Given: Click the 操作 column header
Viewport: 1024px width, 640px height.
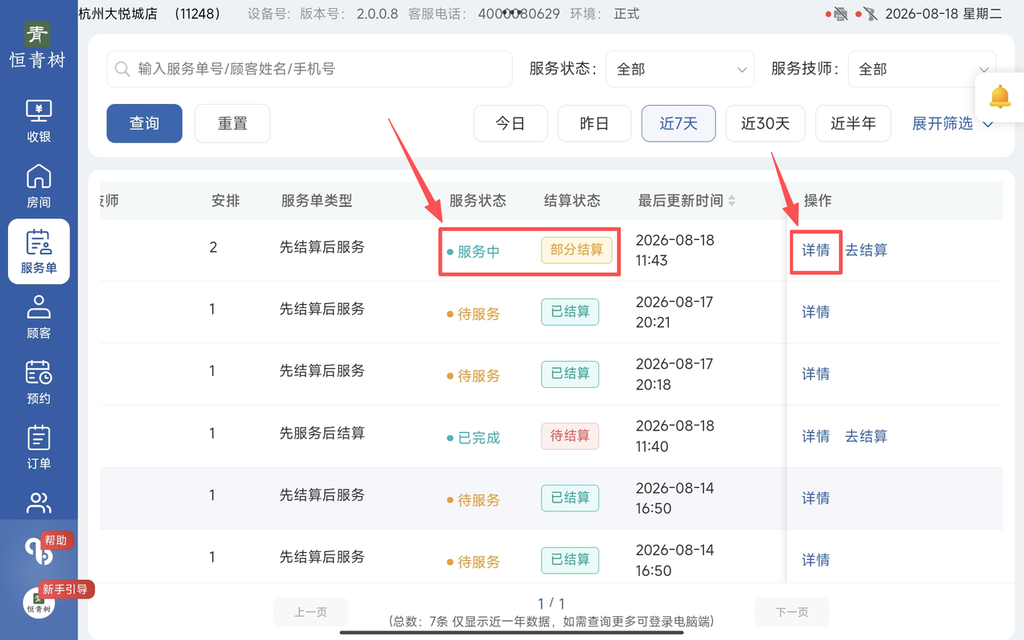Looking at the screenshot, I should point(817,200).
